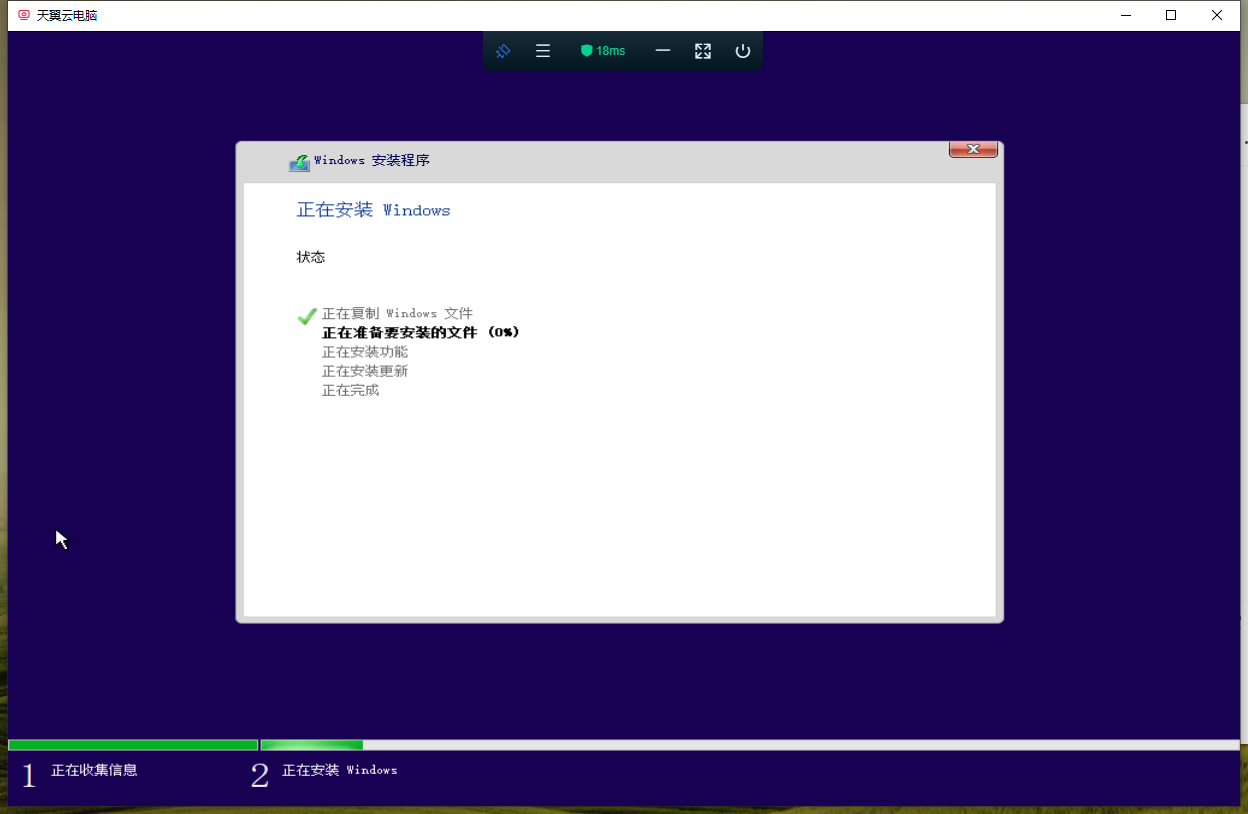Click the green shield latency icon
The height and width of the screenshot is (814, 1248).
pos(587,51)
